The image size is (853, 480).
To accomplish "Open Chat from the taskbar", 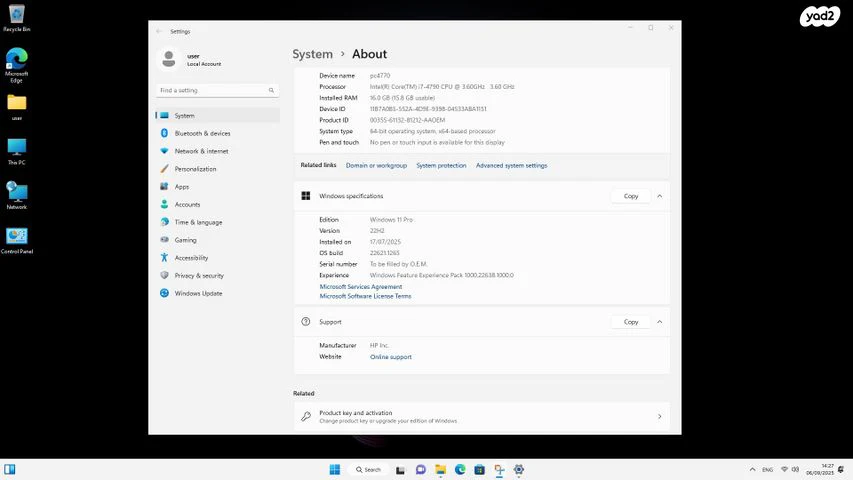I will [x=421, y=470].
